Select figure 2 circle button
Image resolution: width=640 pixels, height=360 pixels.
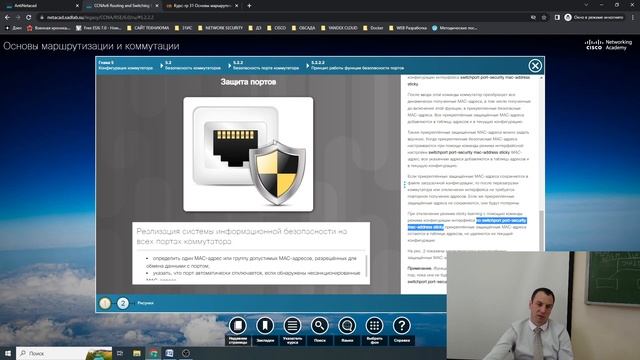pos(122,303)
